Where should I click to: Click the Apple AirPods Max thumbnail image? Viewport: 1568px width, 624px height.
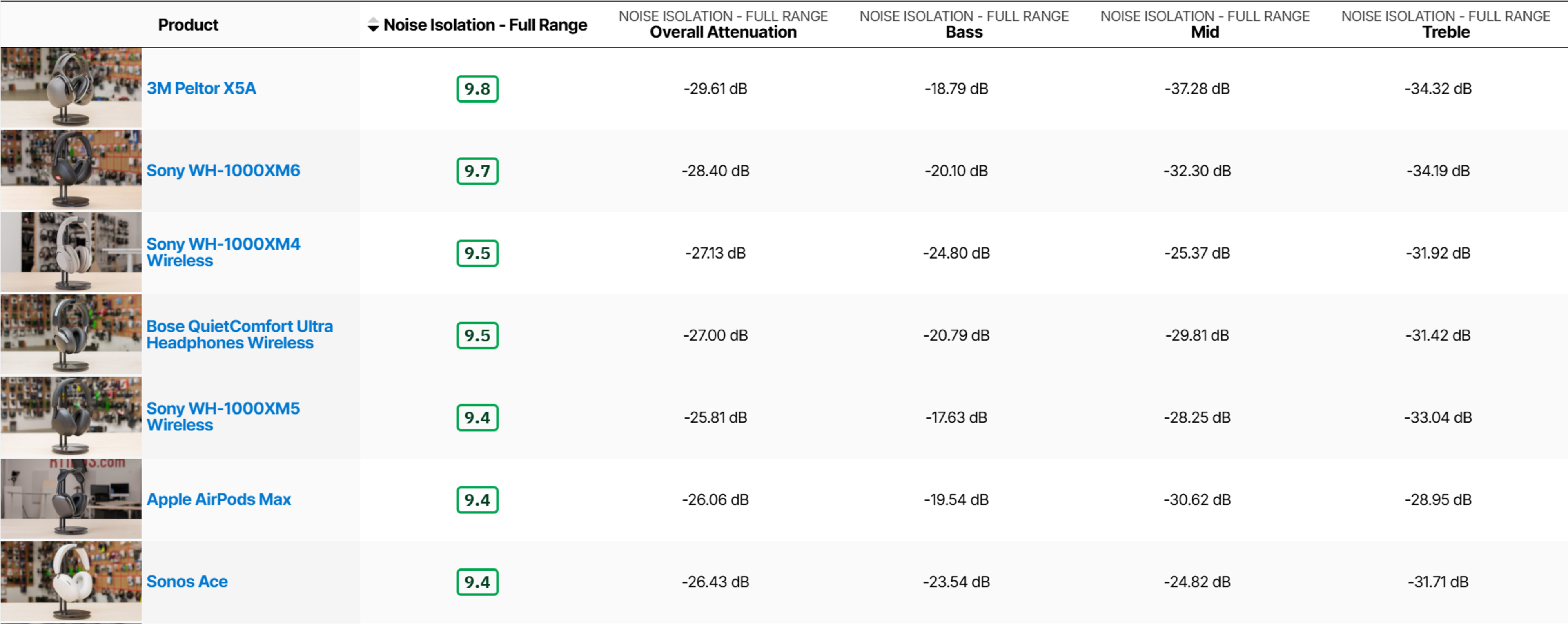71,499
